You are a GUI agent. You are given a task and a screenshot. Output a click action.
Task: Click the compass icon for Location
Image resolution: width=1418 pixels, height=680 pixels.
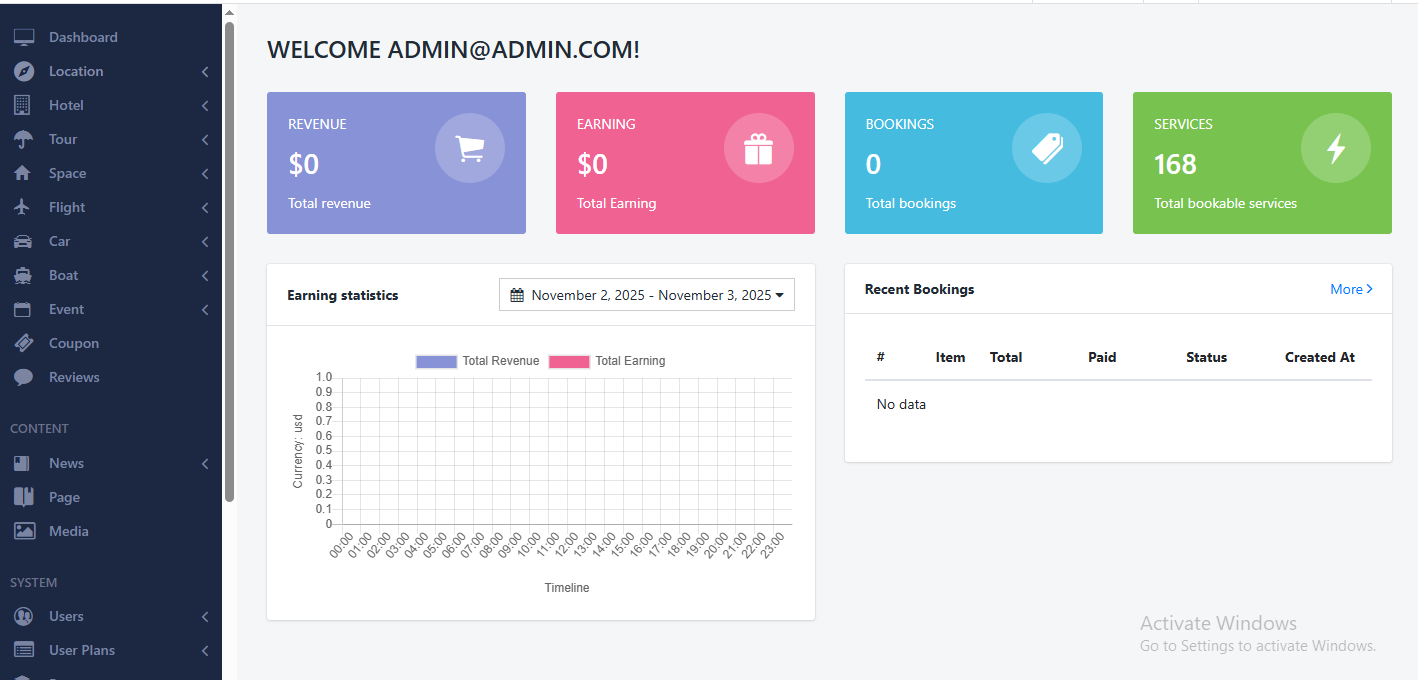point(23,71)
